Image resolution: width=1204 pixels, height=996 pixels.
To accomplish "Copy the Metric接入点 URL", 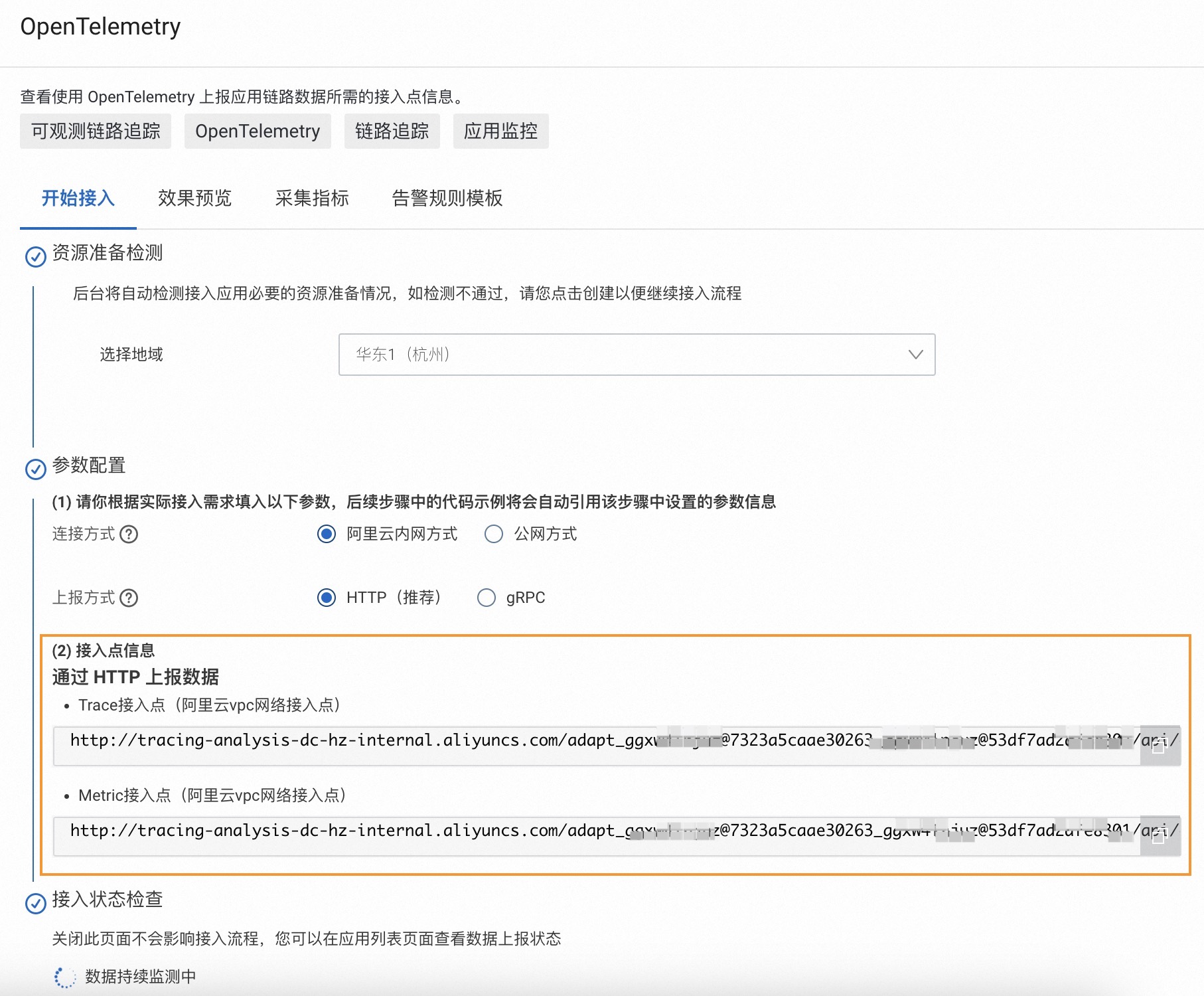I will click(x=1160, y=836).
